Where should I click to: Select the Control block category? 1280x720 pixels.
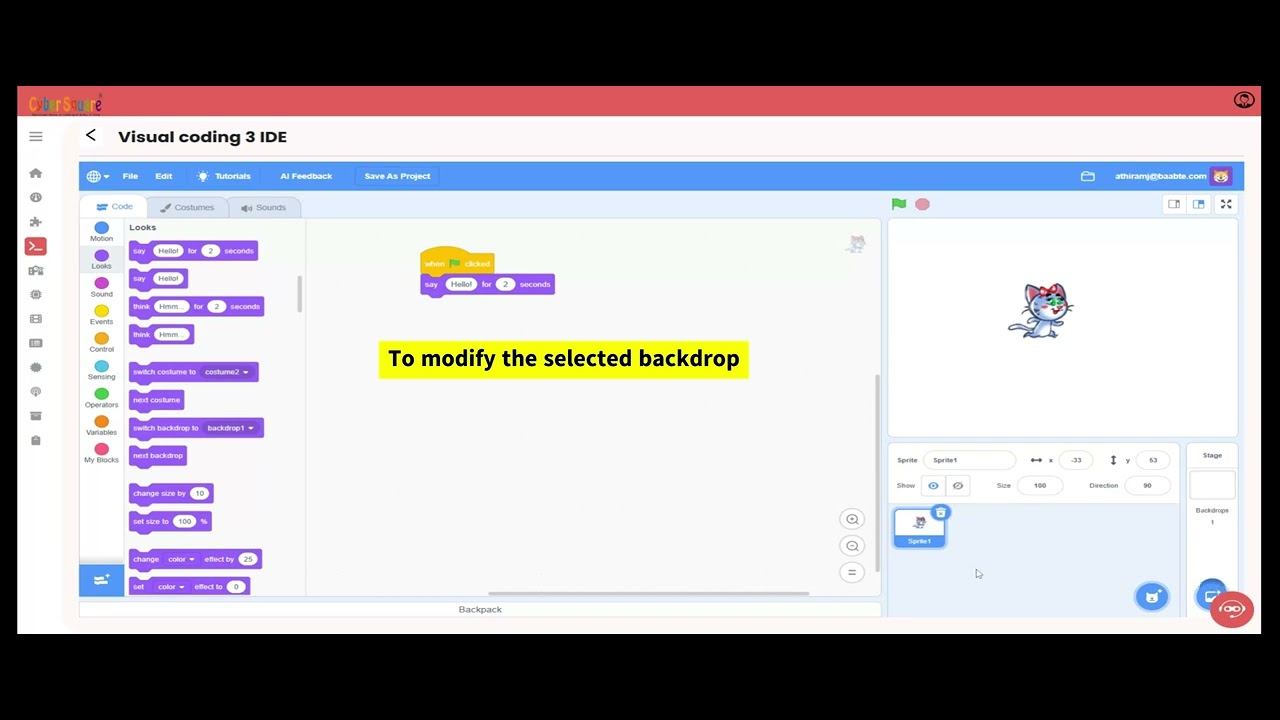[x=101, y=343]
